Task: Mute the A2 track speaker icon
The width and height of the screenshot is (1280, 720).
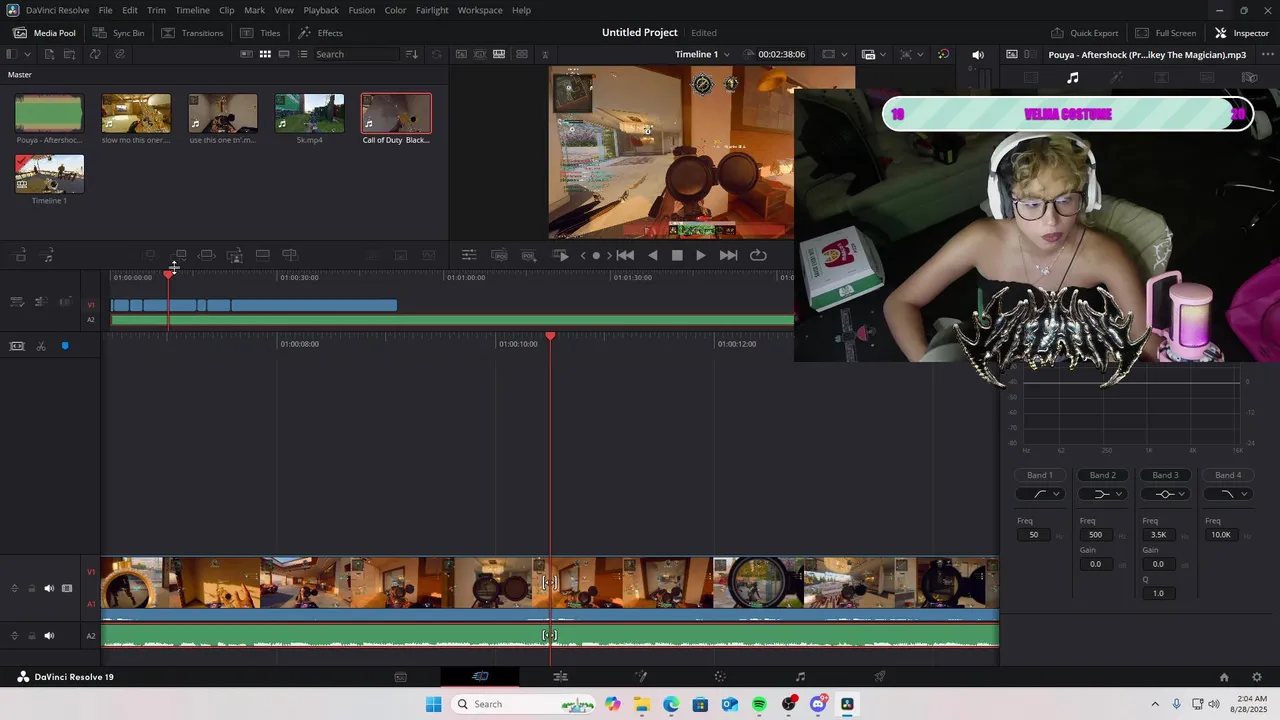Action: click(x=49, y=635)
